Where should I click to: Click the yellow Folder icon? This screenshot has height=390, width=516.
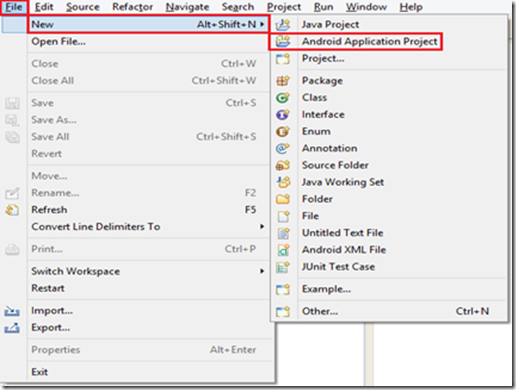pos(283,199)
